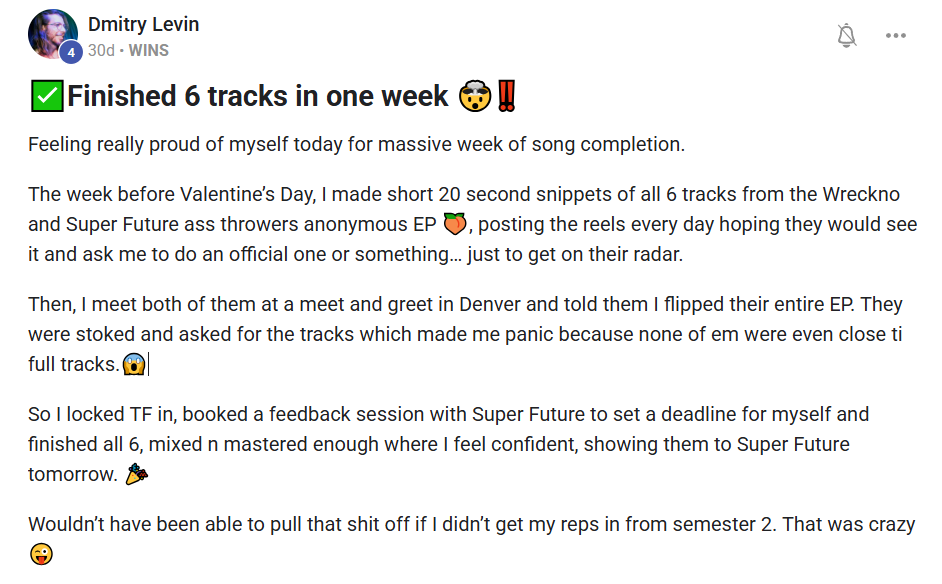Click the 'Feeling really proud of myself' sentence
Image resolution: width=942 pixels, height=584 pixels.
[x=356, y=144]
